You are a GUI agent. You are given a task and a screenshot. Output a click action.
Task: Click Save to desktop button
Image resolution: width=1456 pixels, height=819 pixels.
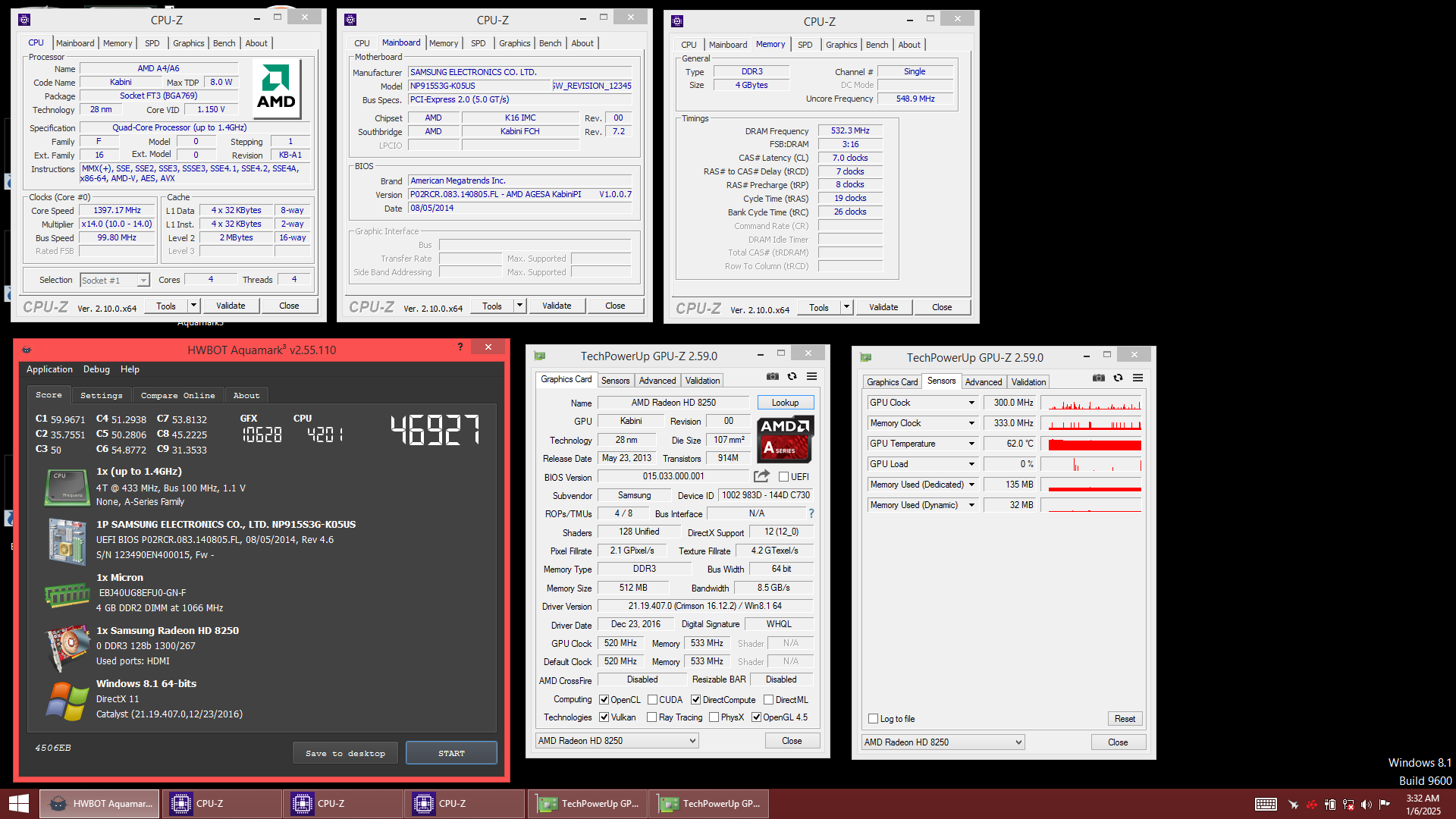(x=345, y=753)
